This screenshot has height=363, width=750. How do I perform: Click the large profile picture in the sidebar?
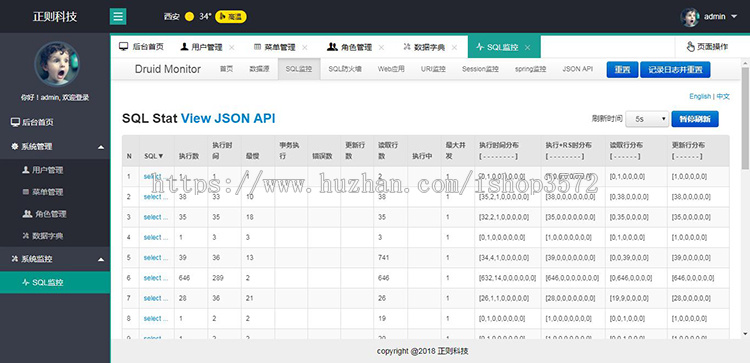[x=57, y=63]
